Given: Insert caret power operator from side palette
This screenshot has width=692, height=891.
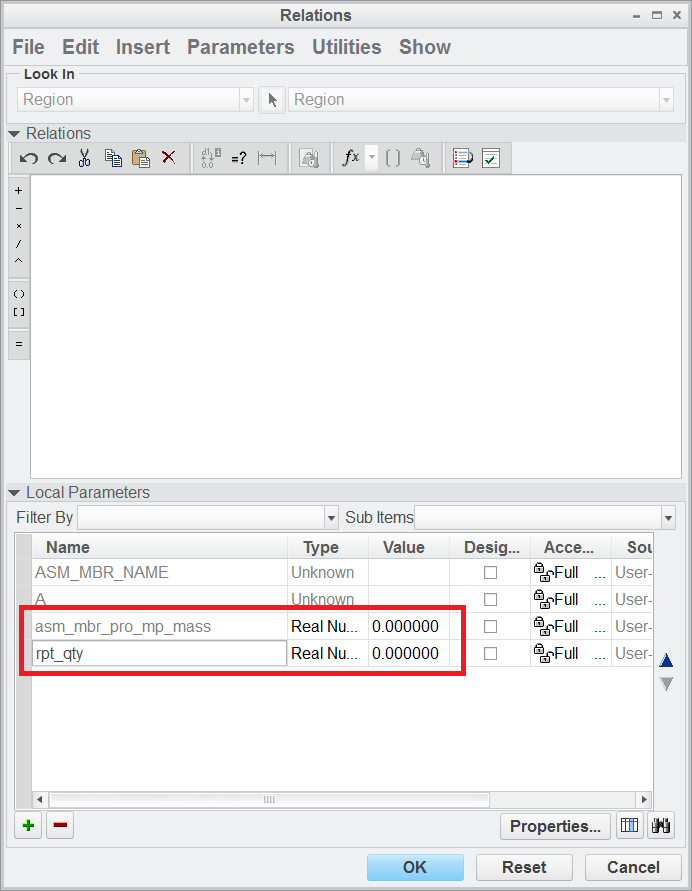Looking at the screenshot, I should tap(19, 261).
